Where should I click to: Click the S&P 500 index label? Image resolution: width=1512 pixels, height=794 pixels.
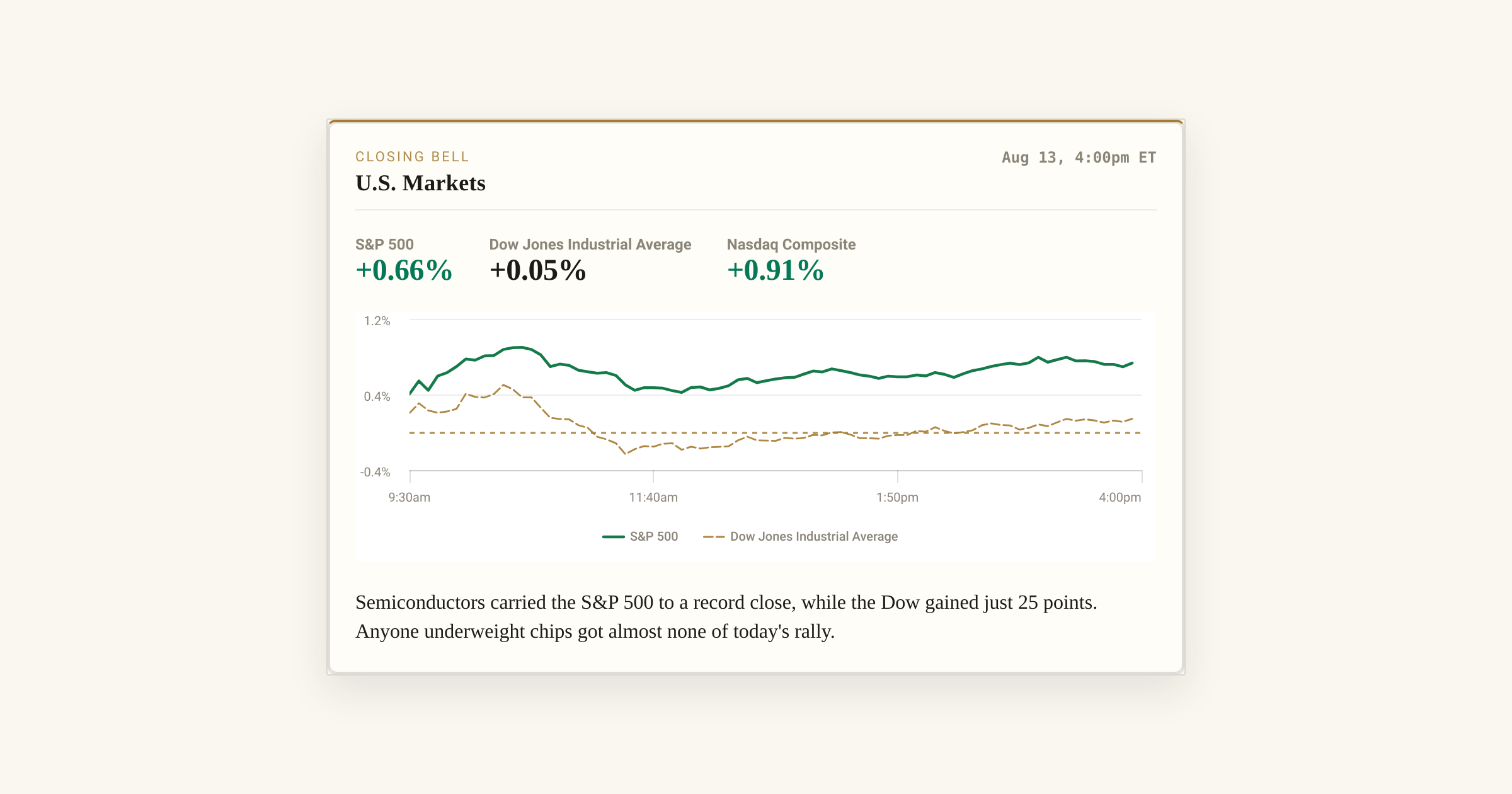[x=384, y=245]
